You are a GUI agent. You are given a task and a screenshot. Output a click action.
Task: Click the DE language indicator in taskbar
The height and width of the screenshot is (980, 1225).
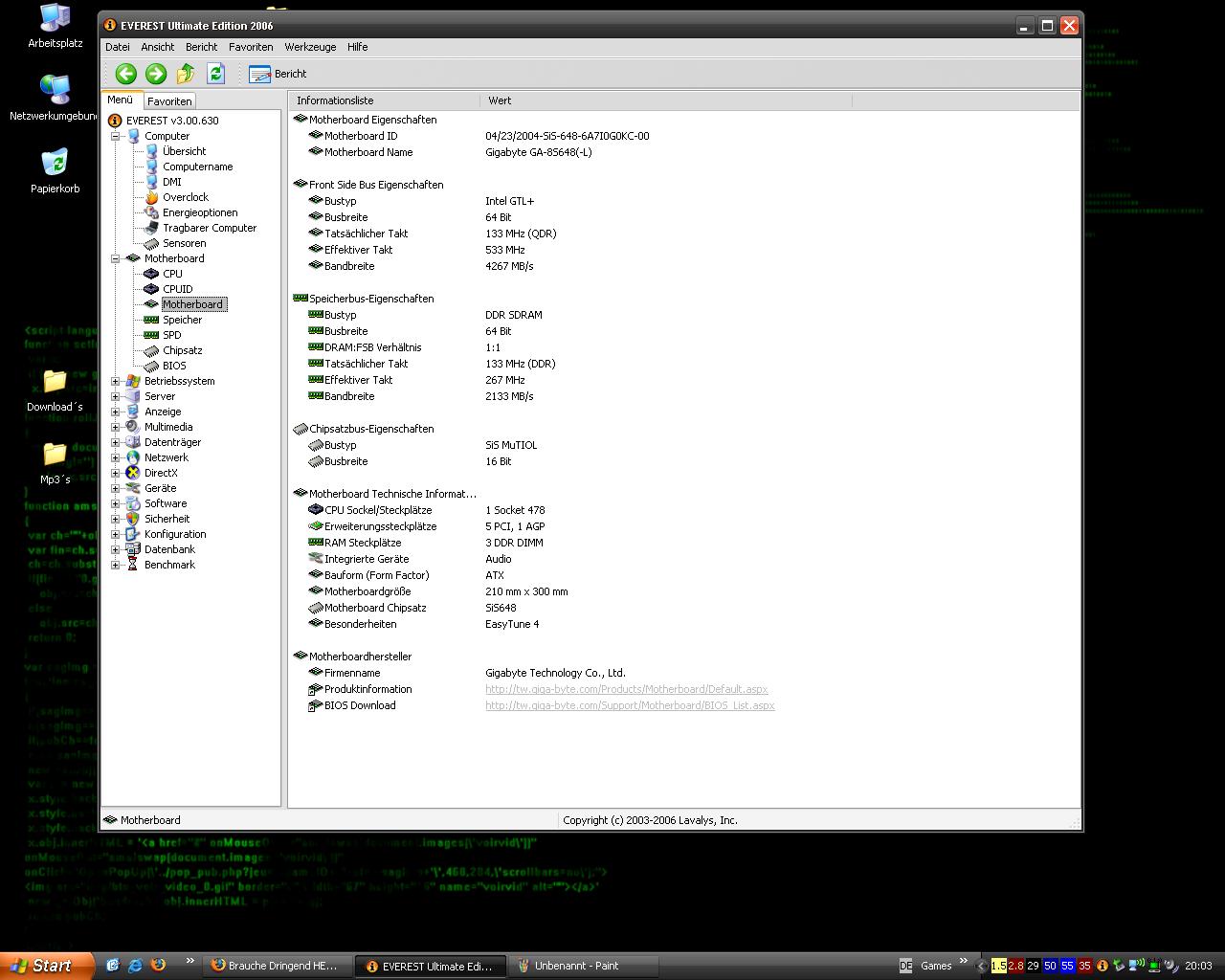point(906,966)
